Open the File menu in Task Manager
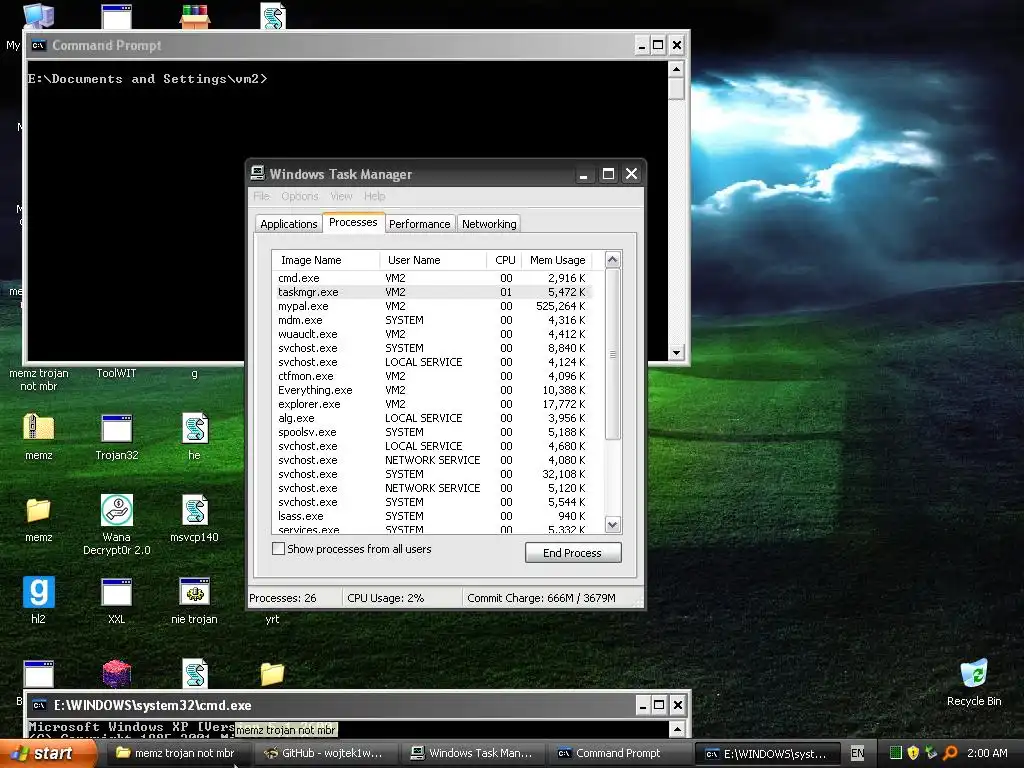Screen dimensions: 1024x768 pos(261,196)
